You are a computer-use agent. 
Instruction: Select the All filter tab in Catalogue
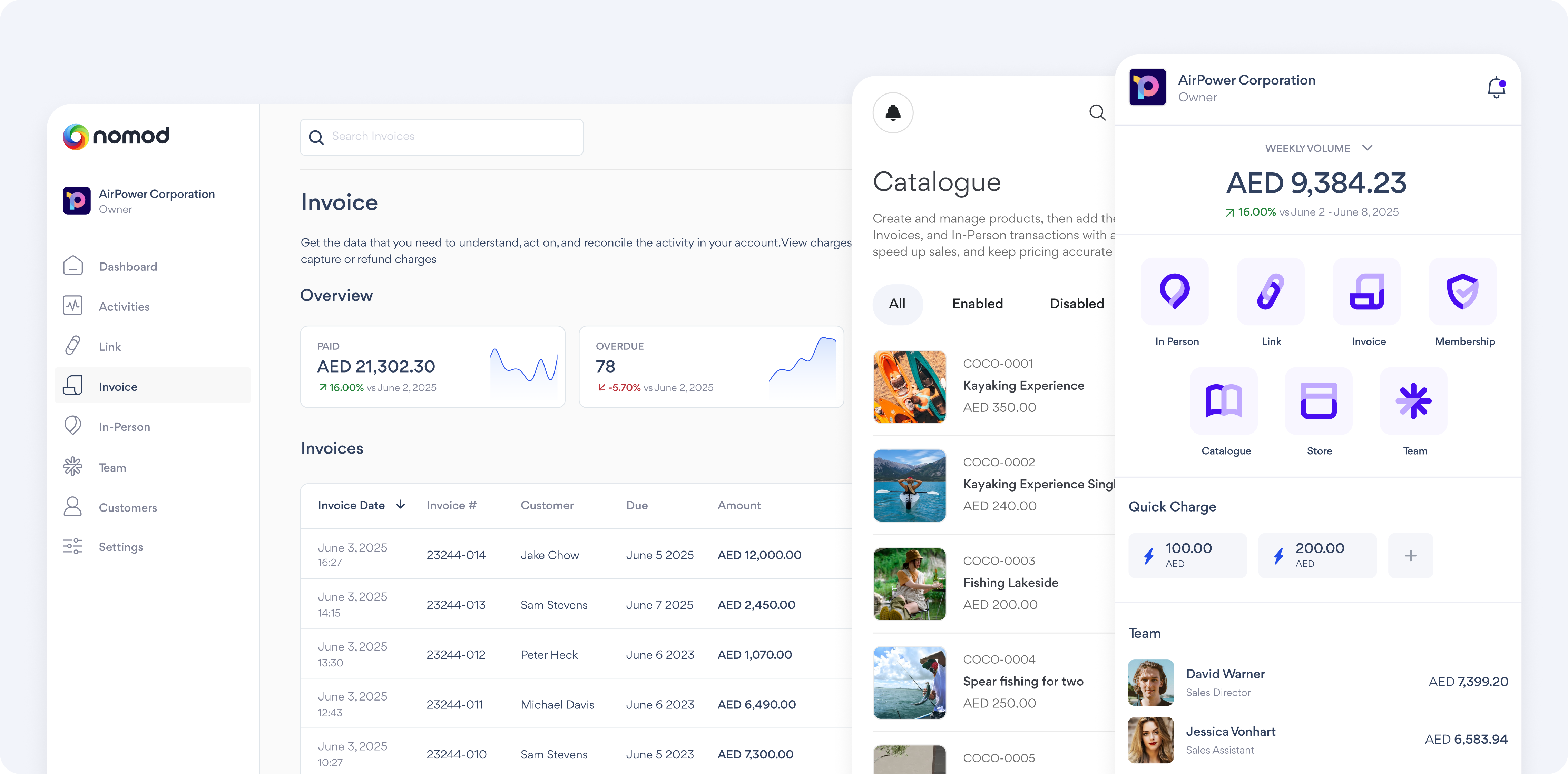(897, 304)
